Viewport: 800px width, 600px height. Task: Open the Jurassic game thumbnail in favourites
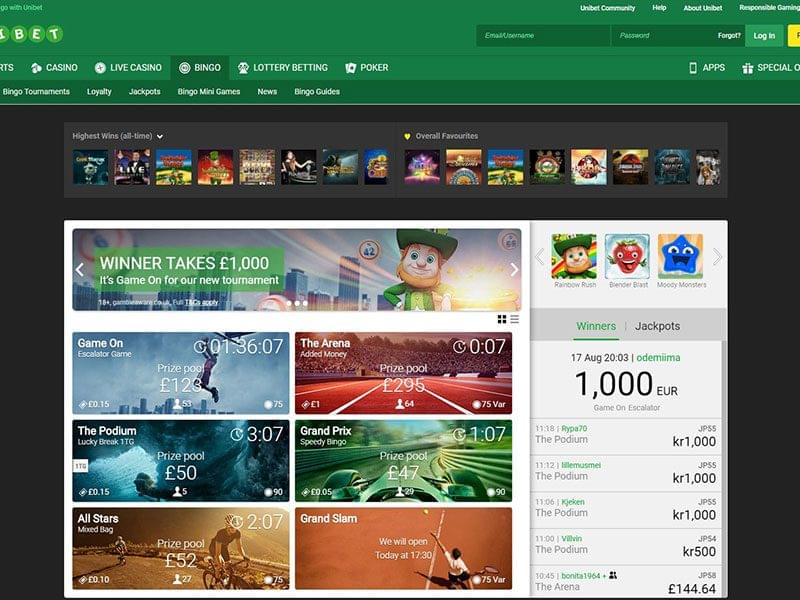point(630,167)
